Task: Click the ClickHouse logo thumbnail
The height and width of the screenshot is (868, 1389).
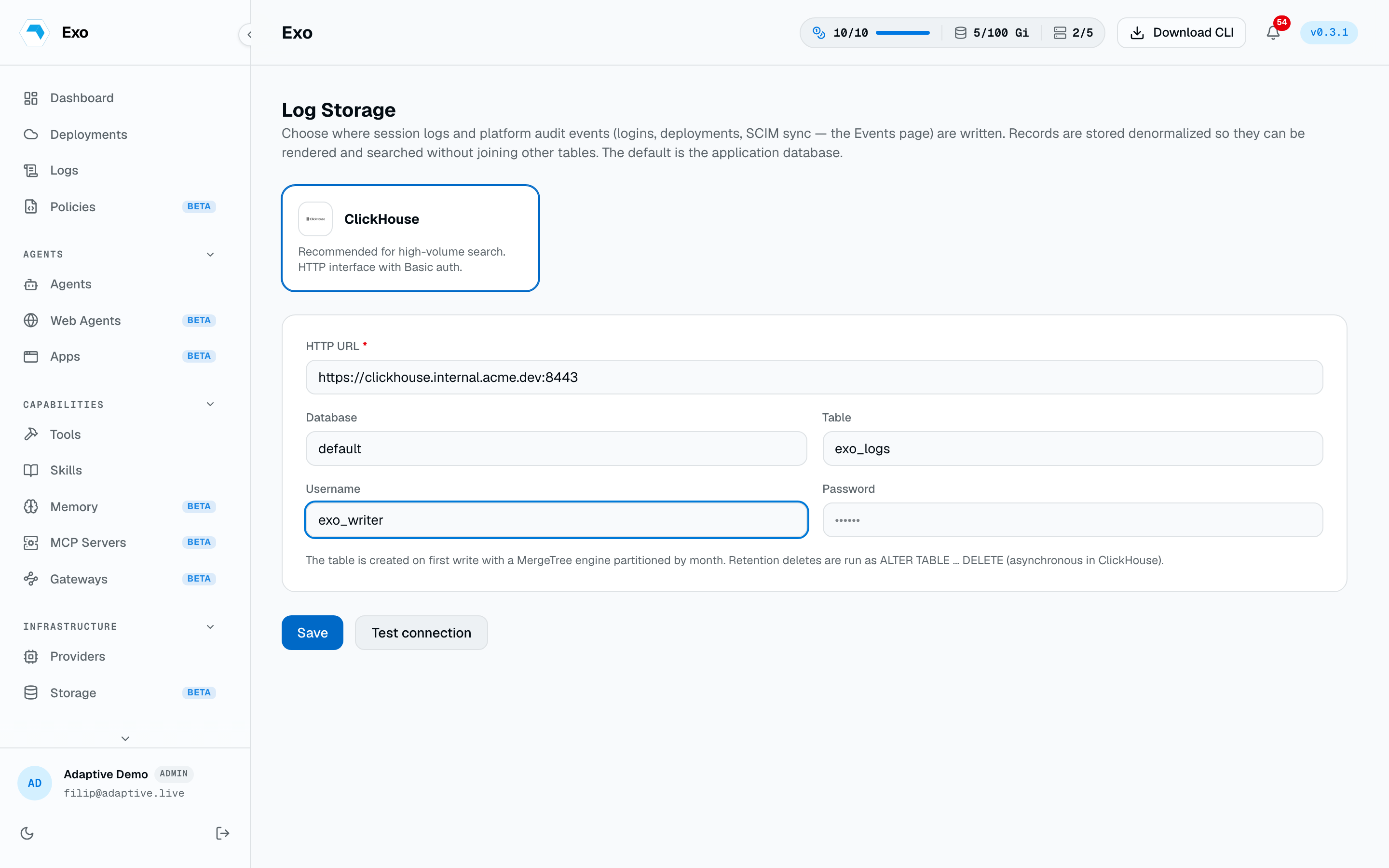Action: point(315,219)
